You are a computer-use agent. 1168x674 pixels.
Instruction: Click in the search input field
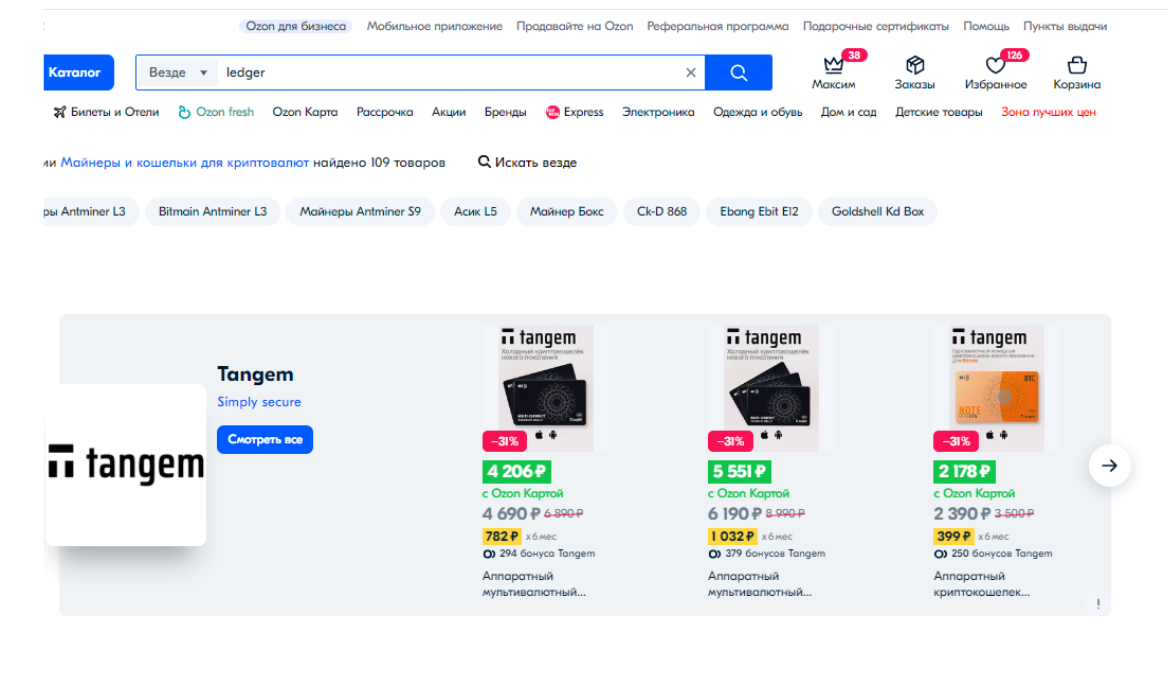(450, 73)
